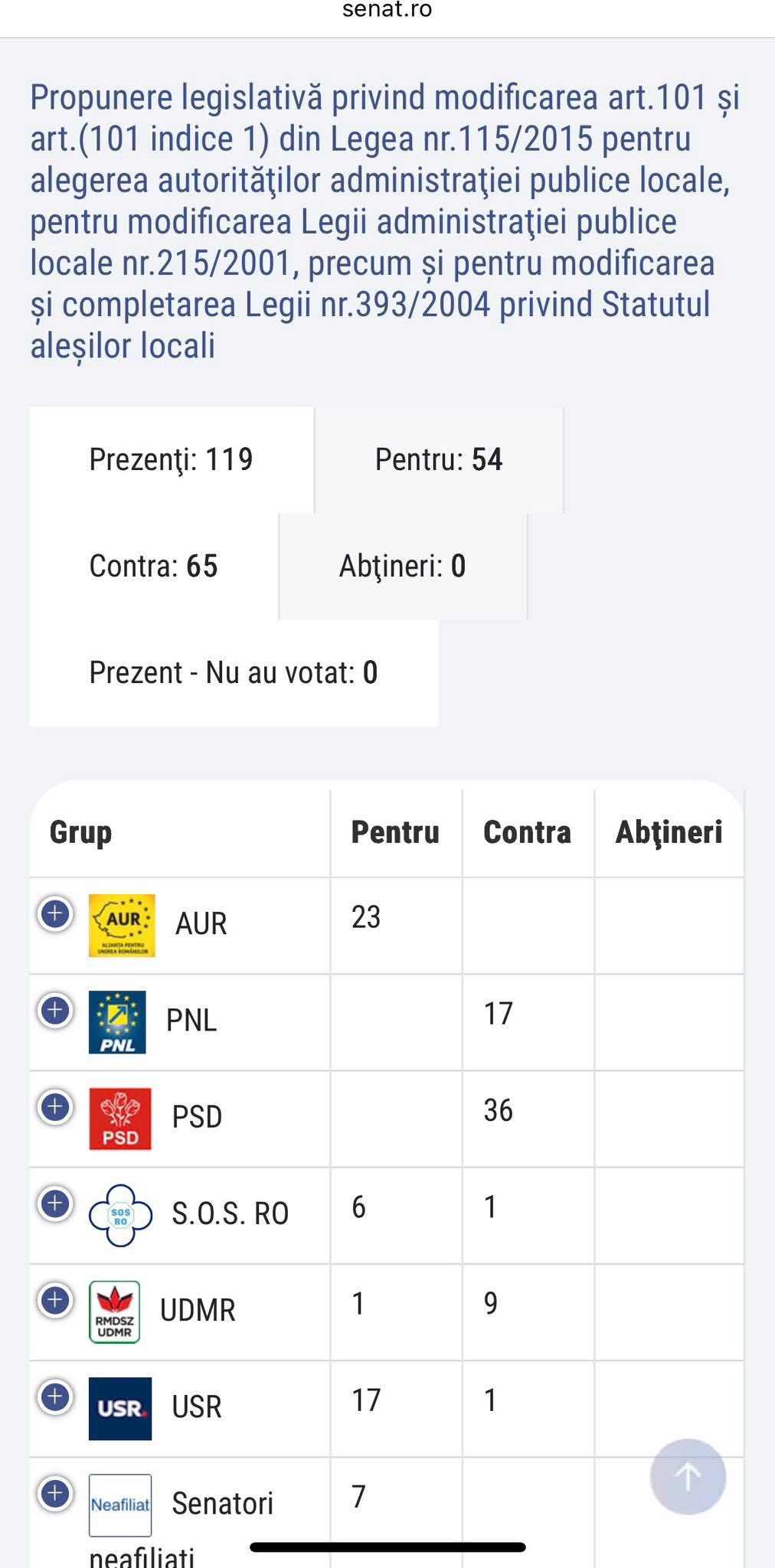The image size is (775, 1568).
Task: Expand the S.O.S. RO group votes
Action: [55, 1203]
